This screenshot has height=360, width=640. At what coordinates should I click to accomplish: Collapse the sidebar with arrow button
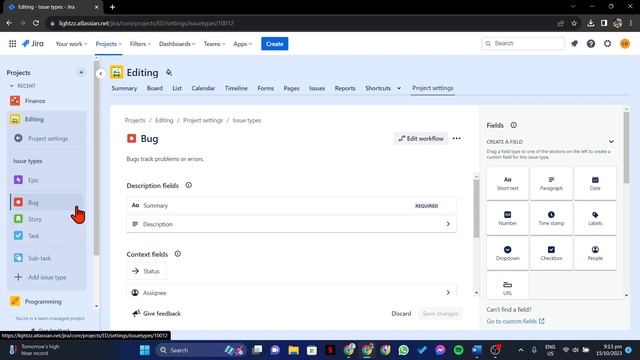(x=100, y=73)
